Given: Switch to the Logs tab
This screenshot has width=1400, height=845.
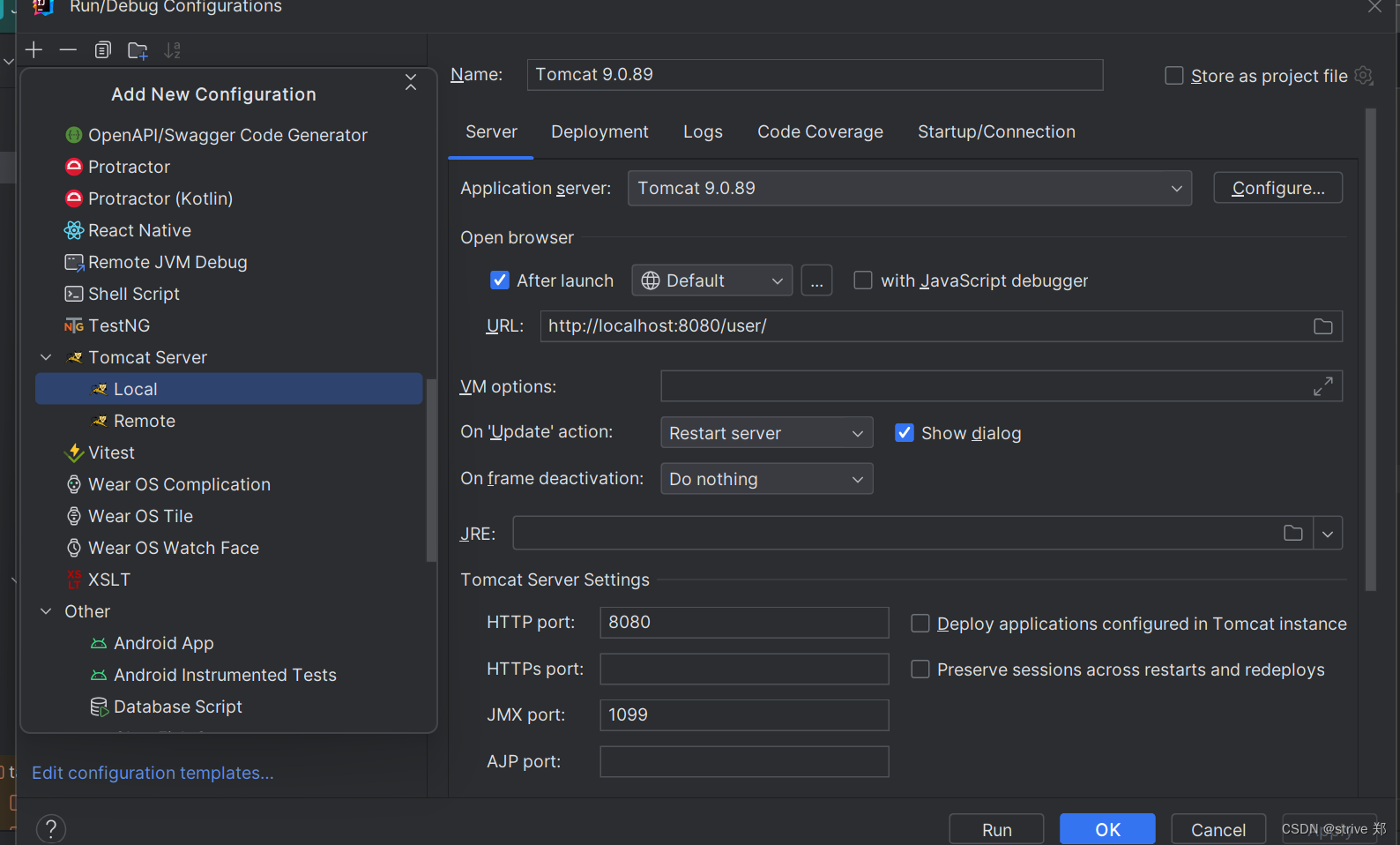Looking at the screenshot, I should [x=703, y=131].
